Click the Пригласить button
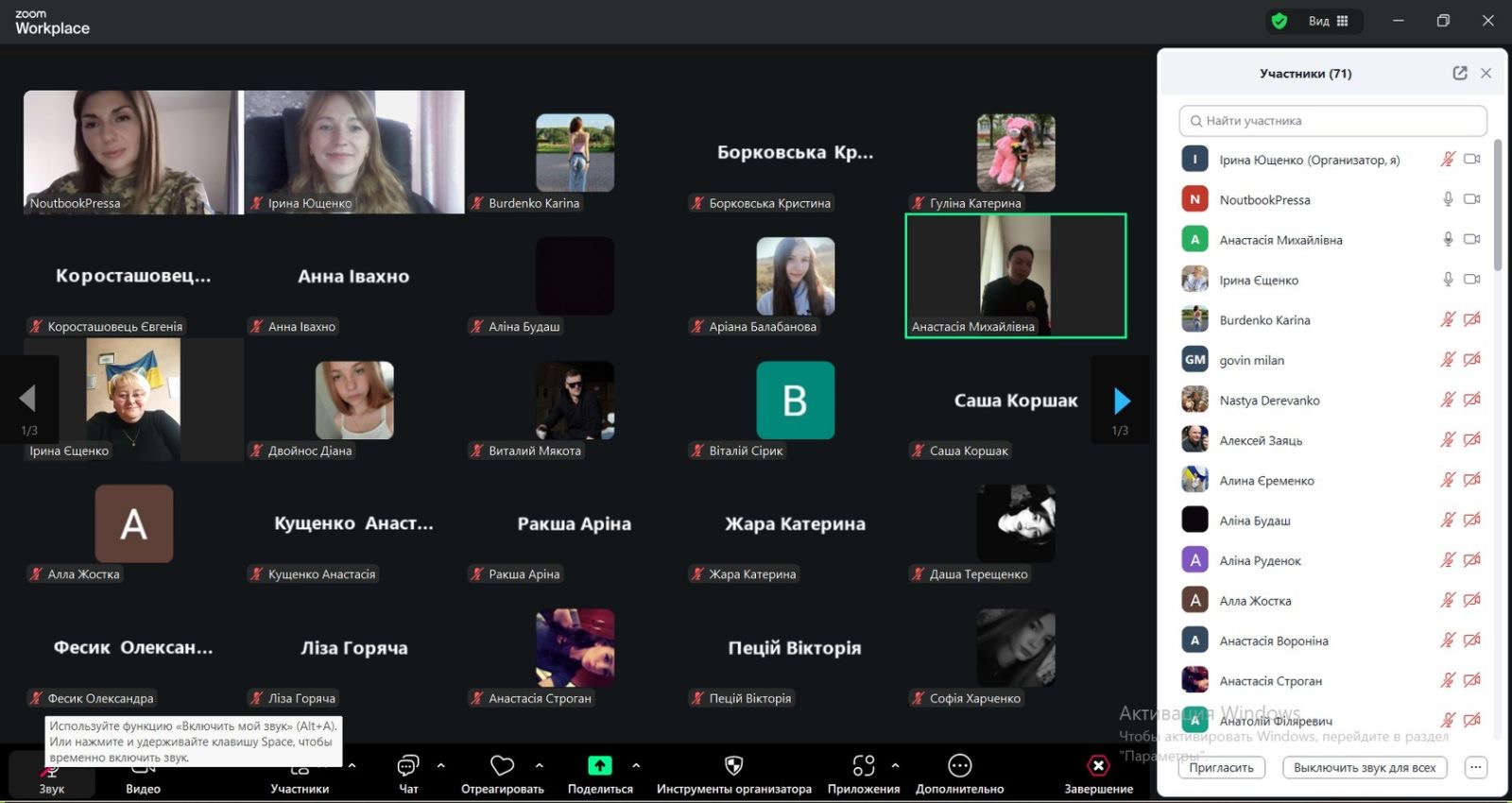Image resolution: width=1512 pixels, height=803 pixels. pyautogui.click(x=1221, y=768)
